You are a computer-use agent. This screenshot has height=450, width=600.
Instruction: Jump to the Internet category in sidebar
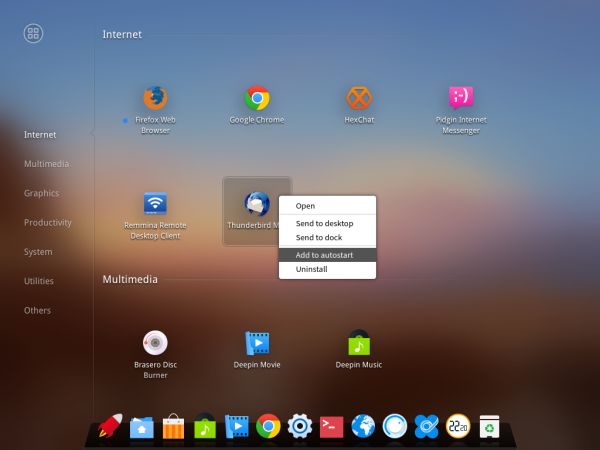(40, 135)
